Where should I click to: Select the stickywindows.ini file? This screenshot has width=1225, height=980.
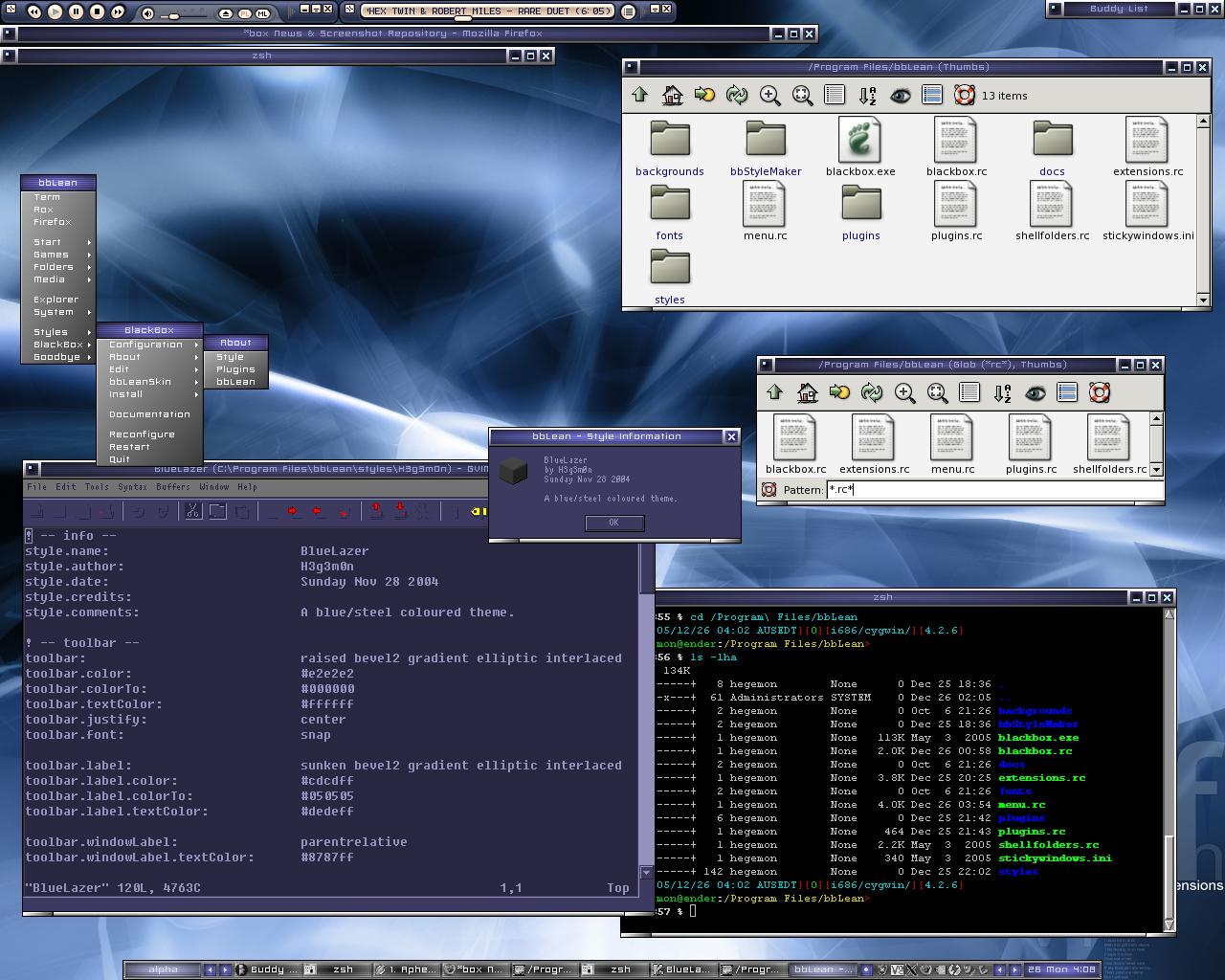(x=1147, y=212)
